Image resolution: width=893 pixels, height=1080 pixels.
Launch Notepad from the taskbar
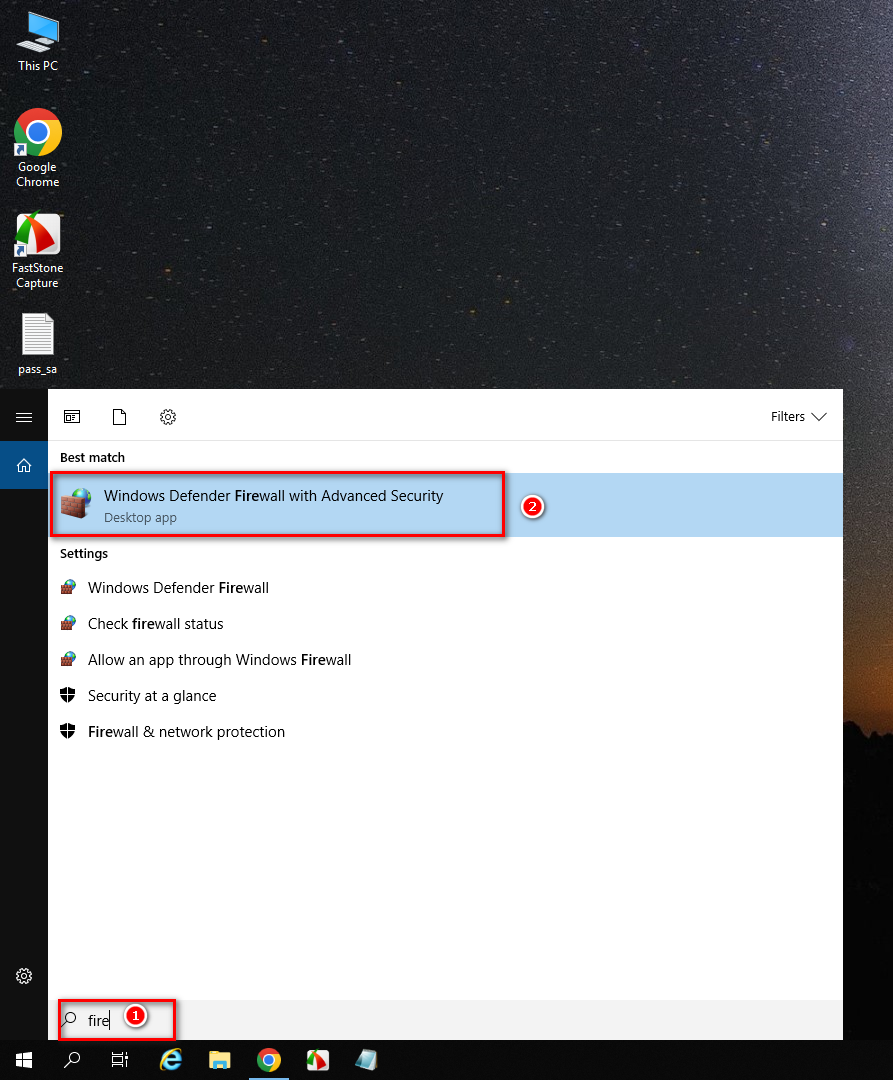pos(366,1060)
